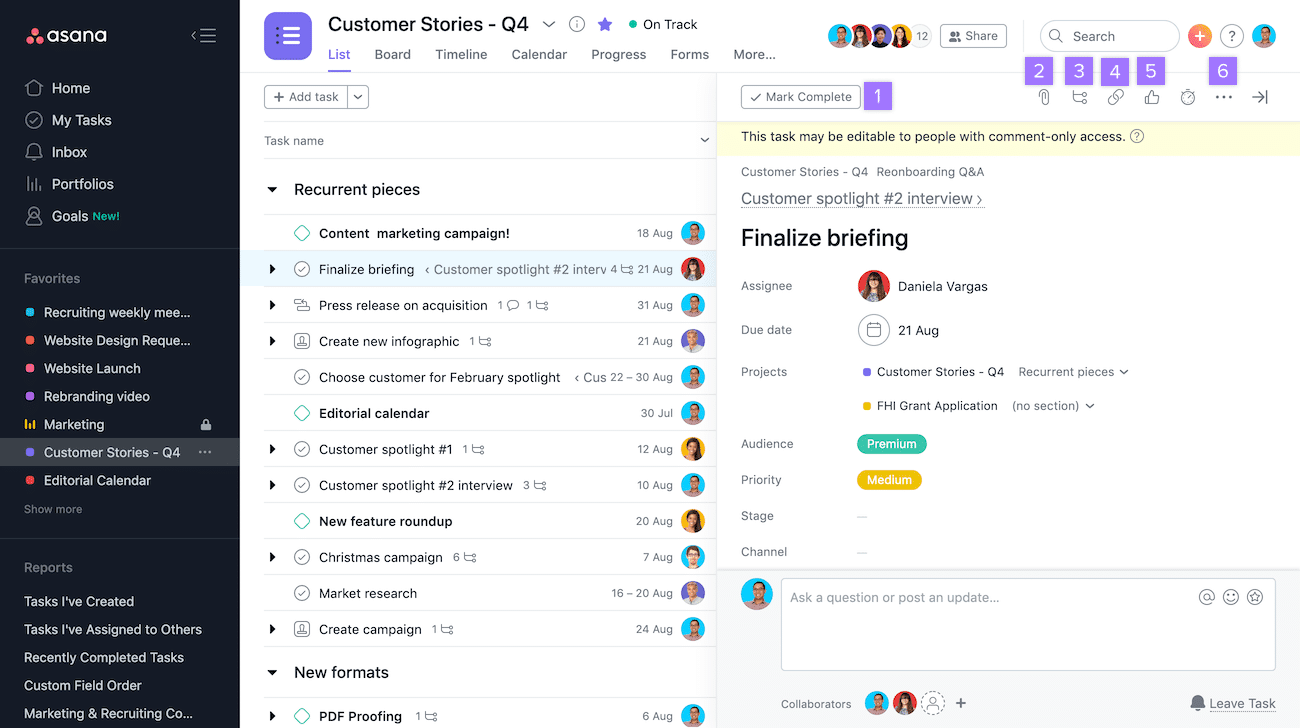Viewport: 1300px width, 728px height.
Task: Open Recurrent pieces section dropdown in Projects
Action: [x=1073, y=372]
